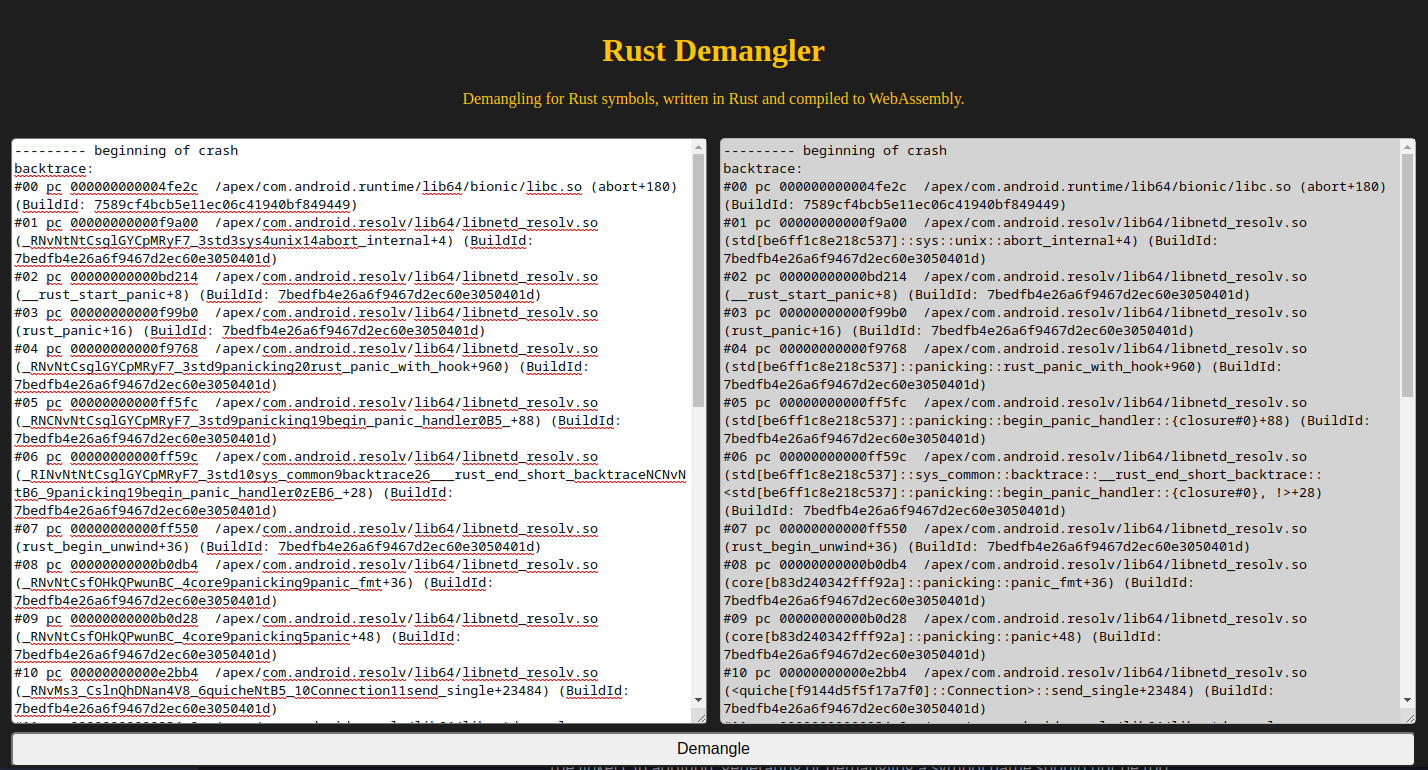Image resolution: width=1428 pixels, height=770 pixels.
Task: Click output frame #02 address 00000000000bd214
Action: coord(843,277)
